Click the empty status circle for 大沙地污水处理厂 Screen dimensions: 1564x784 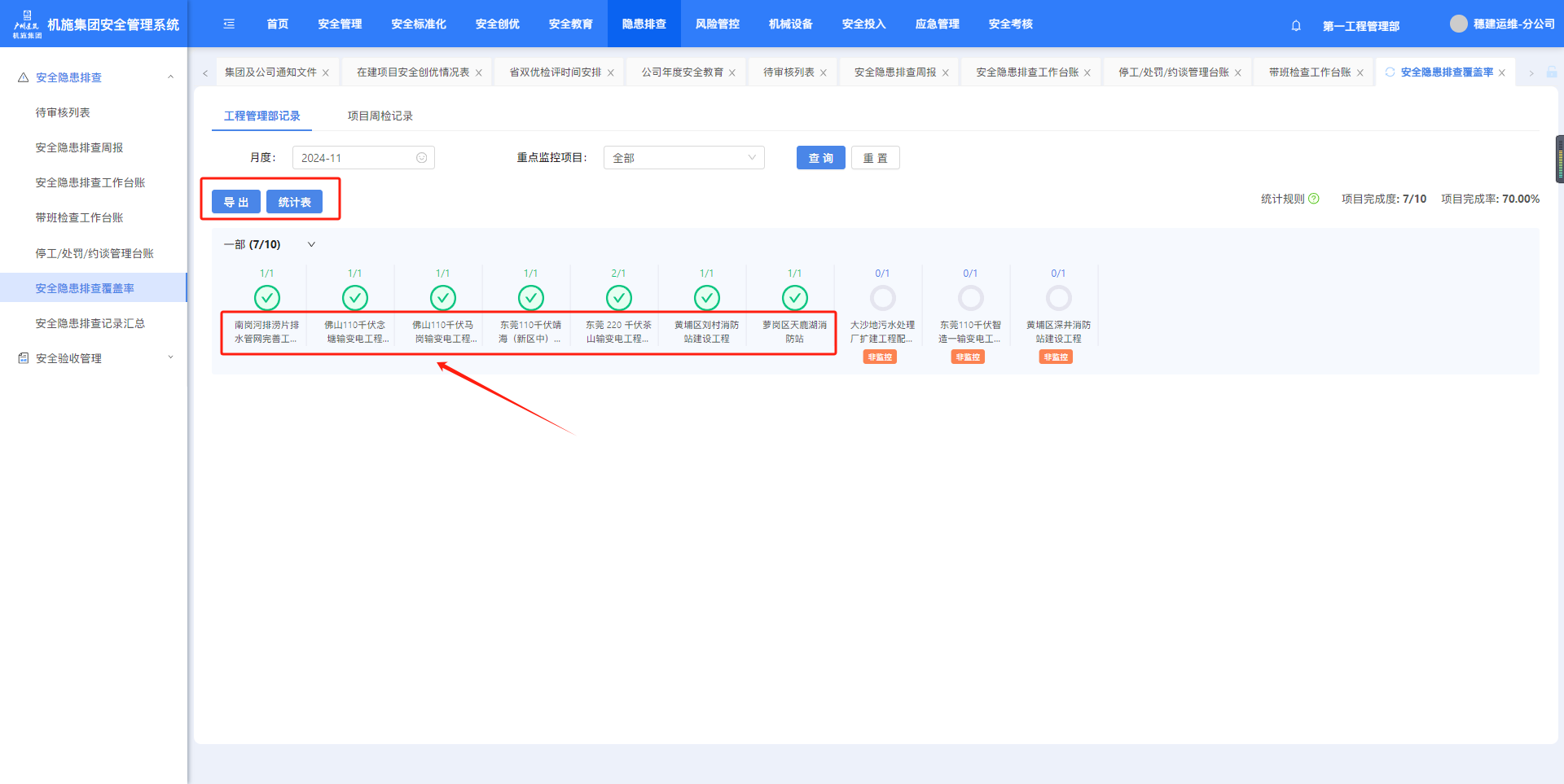click(882, 298)
